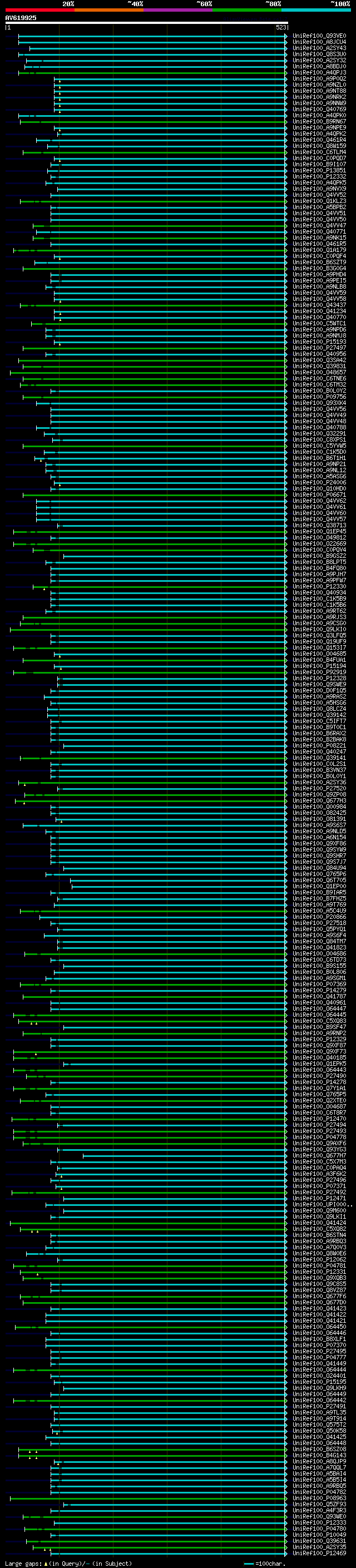Select hit label UniRef100_Q4VV52
The width and height of the screenshot is (356, 1568).
[319, 195]
